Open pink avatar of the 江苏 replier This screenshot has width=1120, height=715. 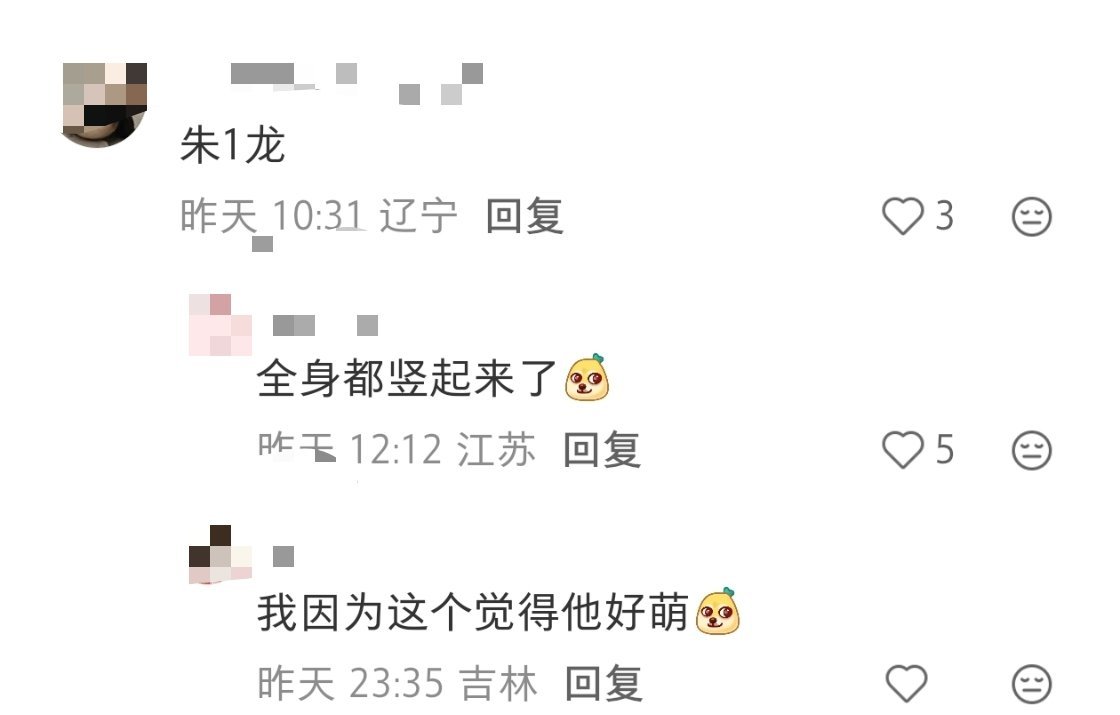pos(220,324)
